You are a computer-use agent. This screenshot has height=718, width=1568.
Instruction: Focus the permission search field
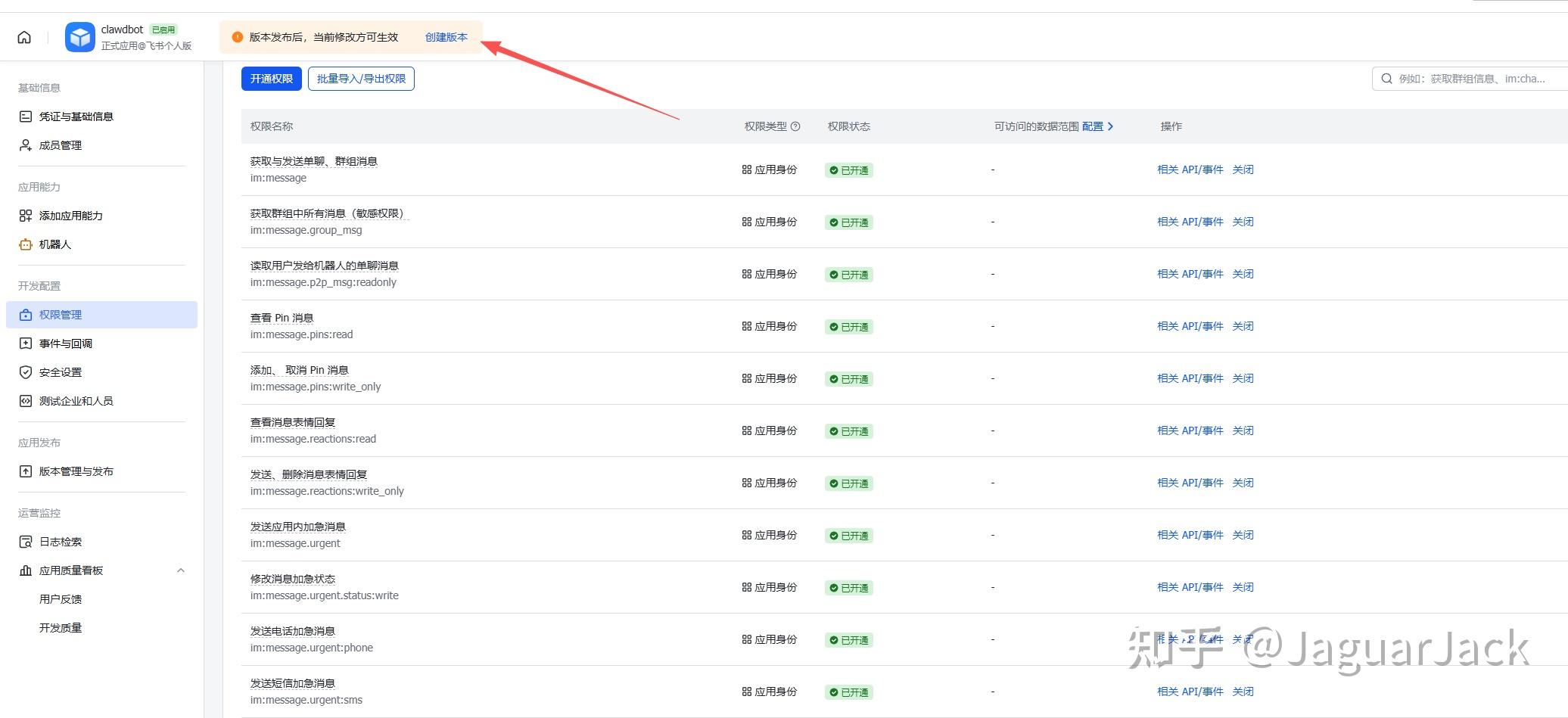pos(1470,79)
